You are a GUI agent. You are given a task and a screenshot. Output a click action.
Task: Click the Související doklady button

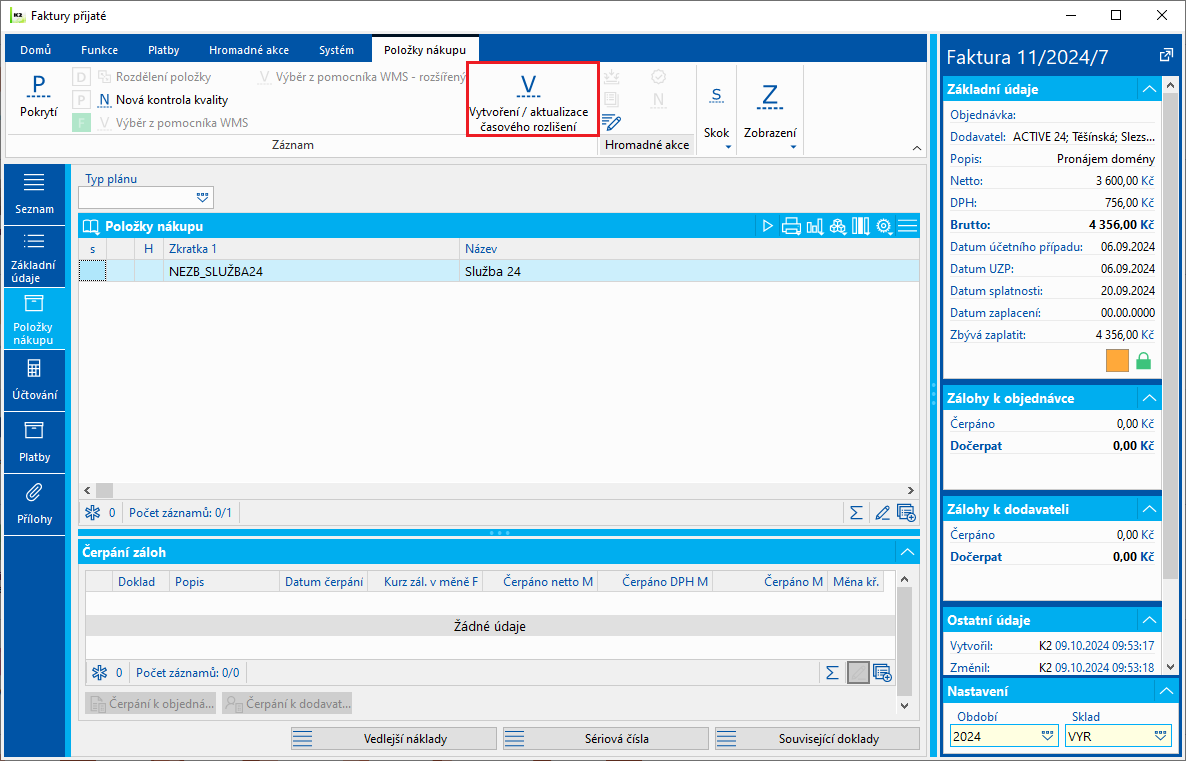pyautogui.click(x=818, y=739)
